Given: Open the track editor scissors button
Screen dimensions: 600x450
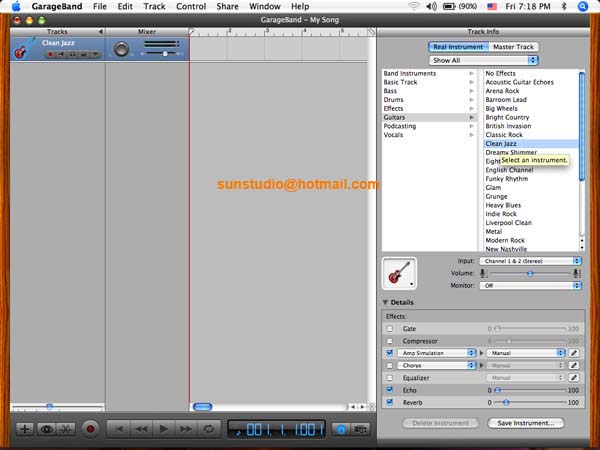Looking at the screenshot, I should [x=66, y=429].
